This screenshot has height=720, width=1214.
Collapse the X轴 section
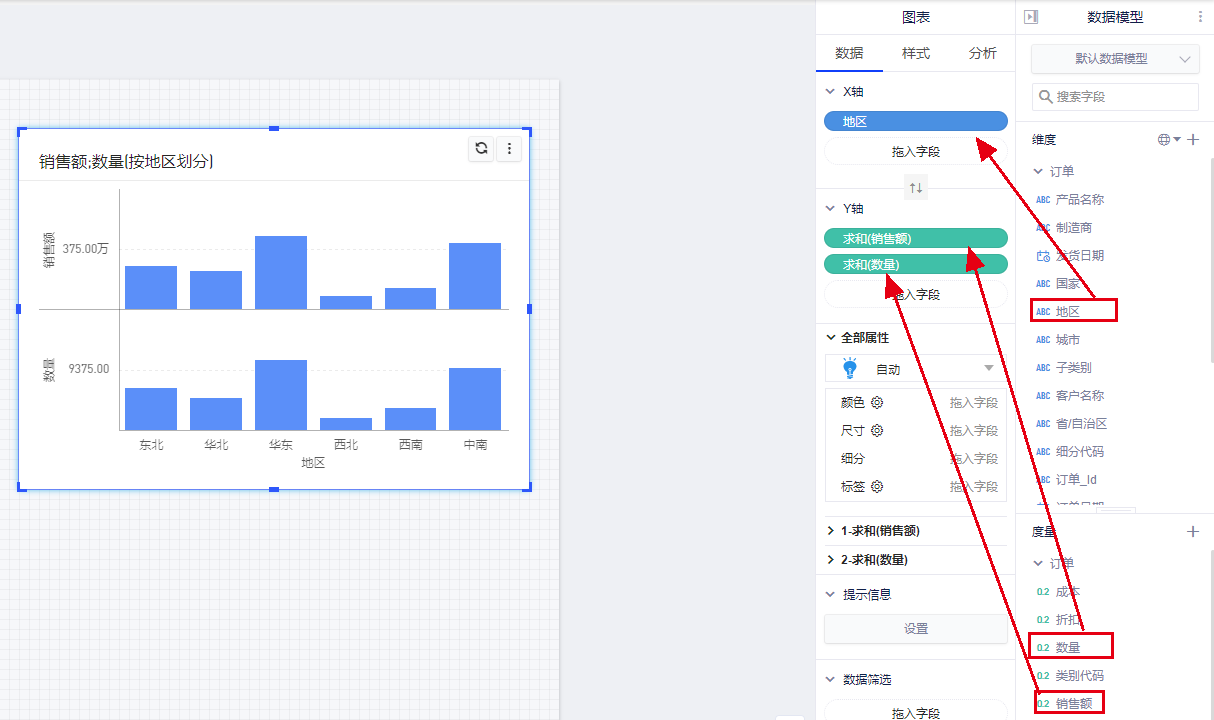tap(830, 91)
